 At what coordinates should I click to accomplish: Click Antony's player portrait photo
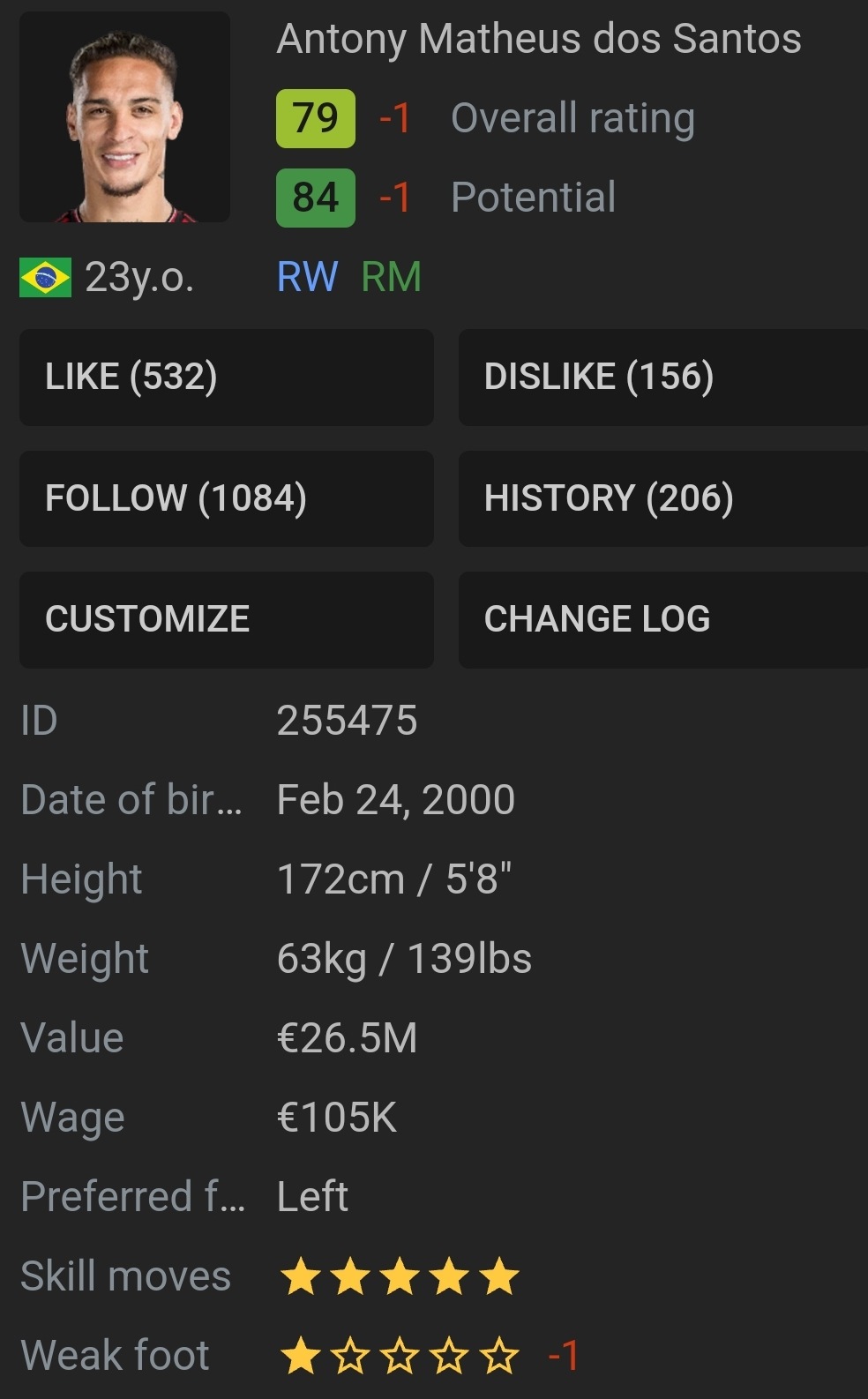click(x=124, y=117)
